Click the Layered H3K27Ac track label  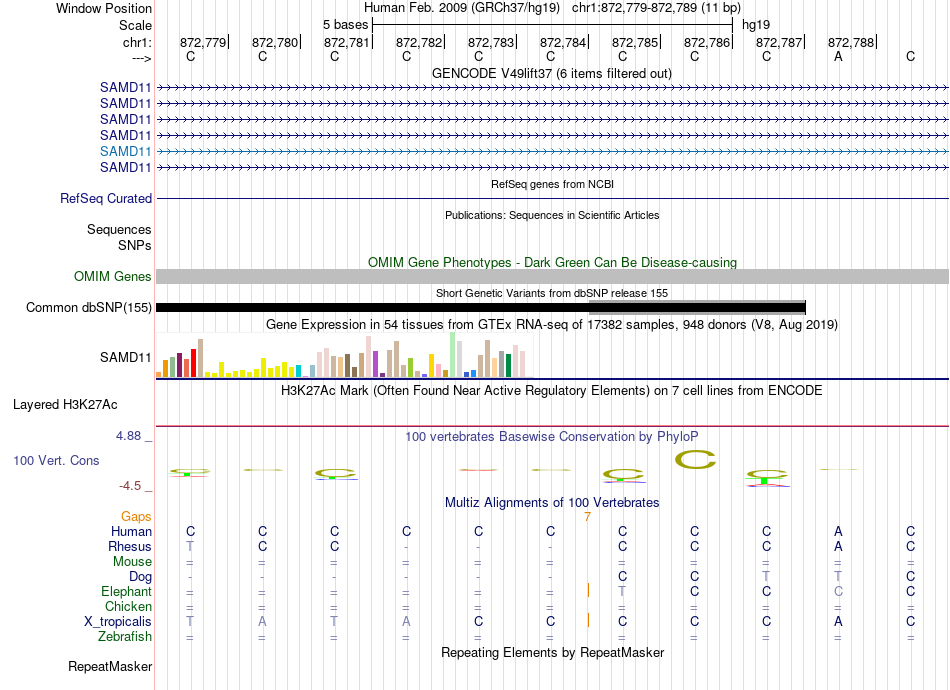(x=65, y=405)
